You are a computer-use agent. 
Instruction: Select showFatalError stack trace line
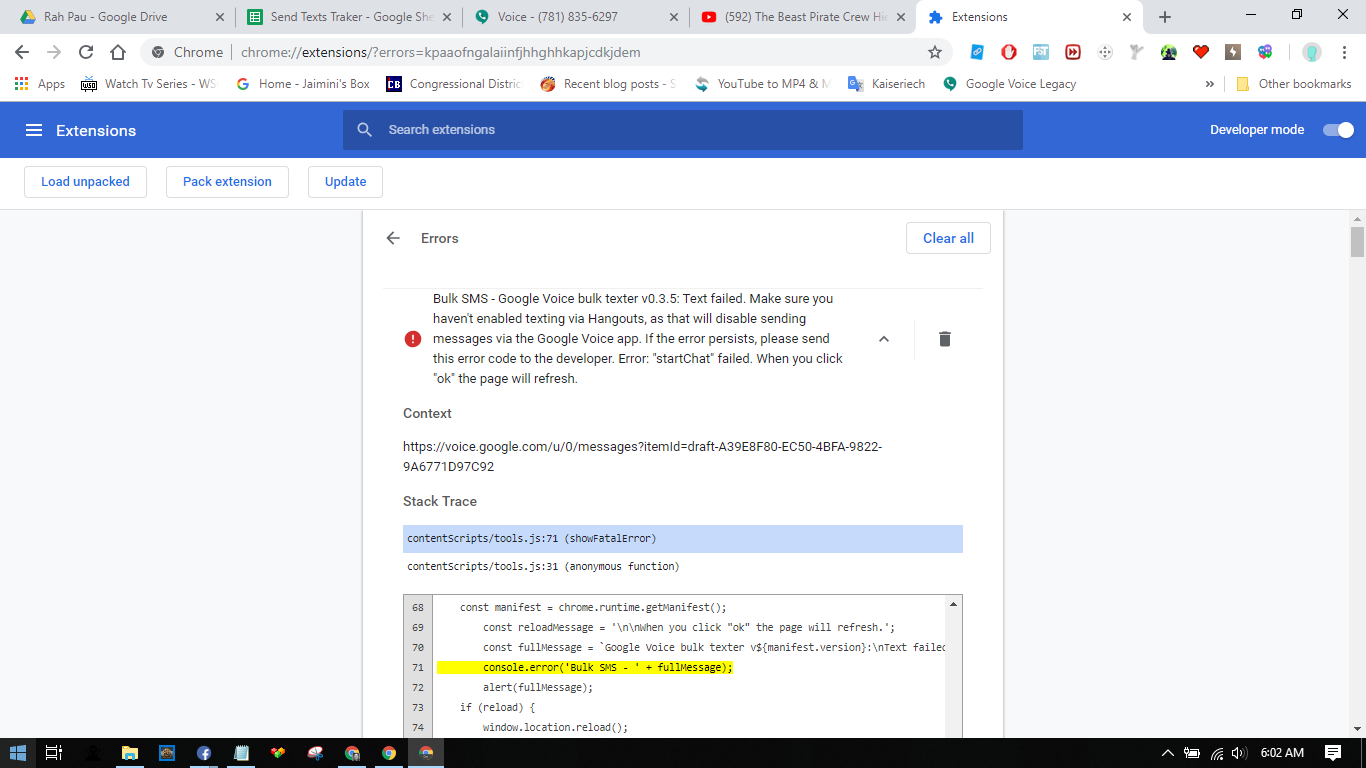click(683, 539)
